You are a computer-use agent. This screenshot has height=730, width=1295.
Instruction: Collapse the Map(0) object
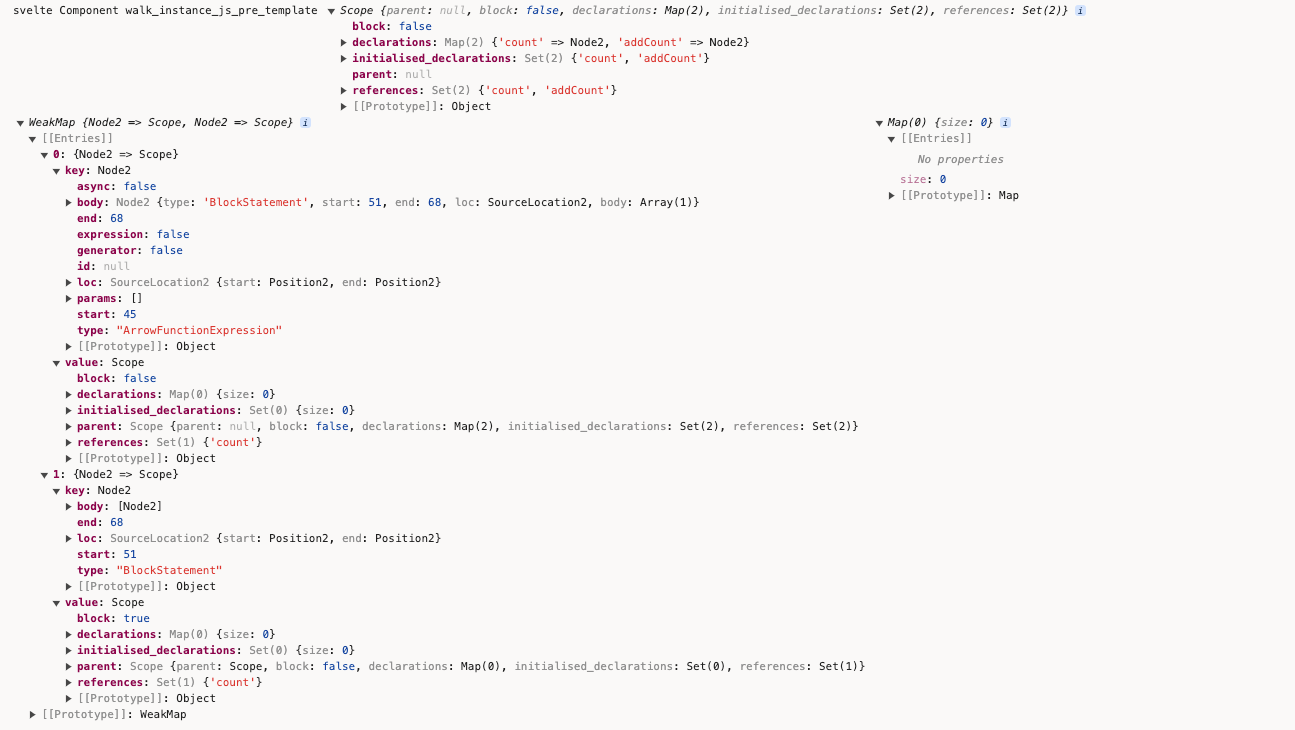coord(879,122)
